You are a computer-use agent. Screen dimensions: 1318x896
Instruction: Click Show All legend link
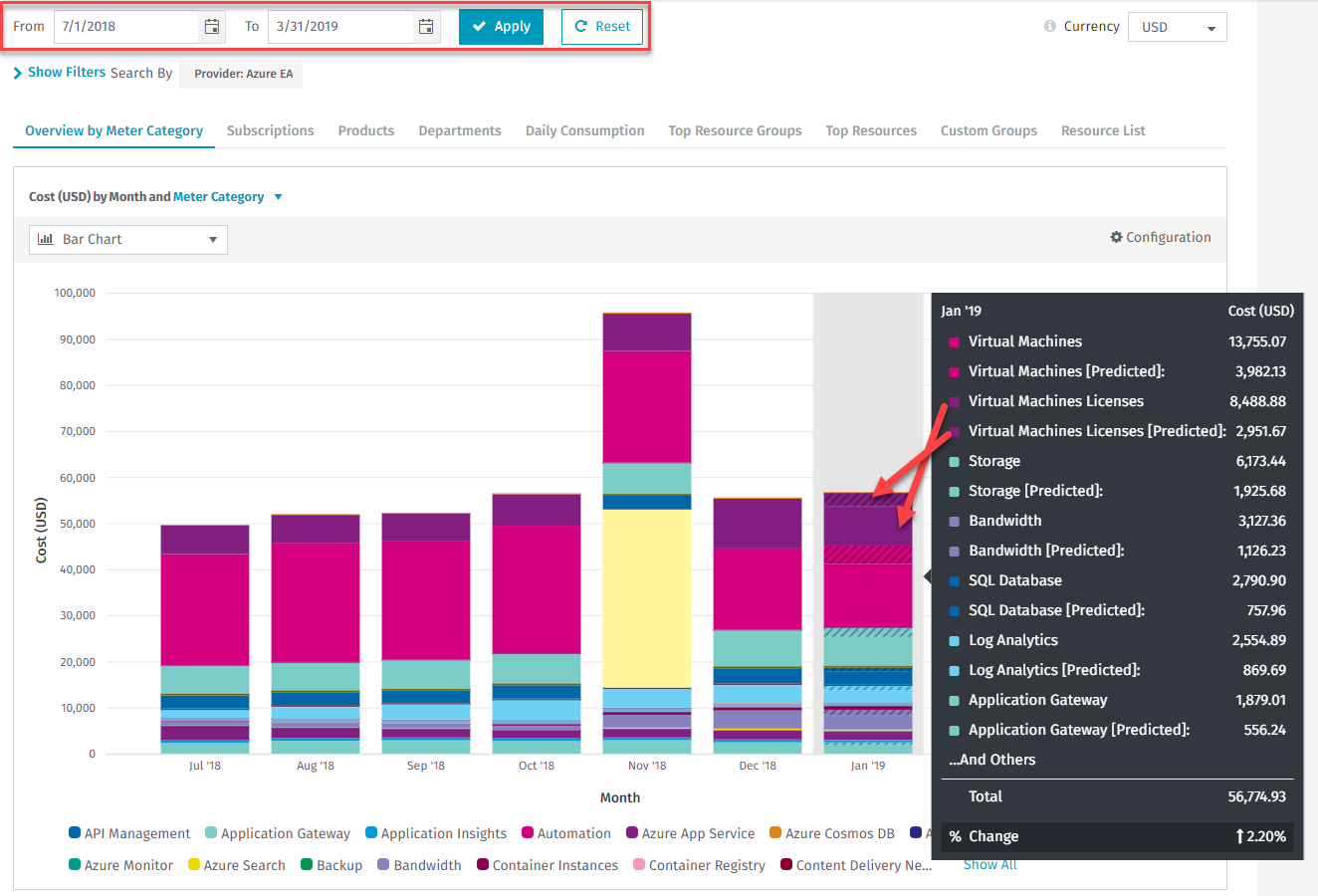pos(989,864)
